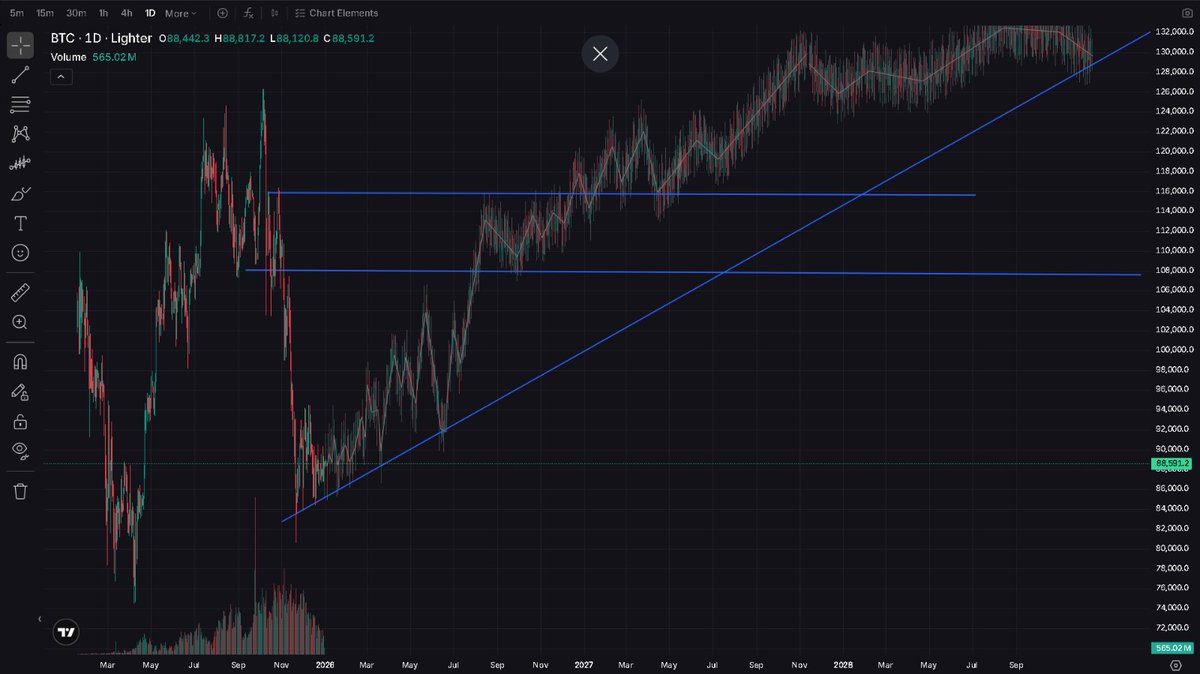Click the 2026 label on time axis
This screenshot has height=674, width=1200.
click(324, 663)
